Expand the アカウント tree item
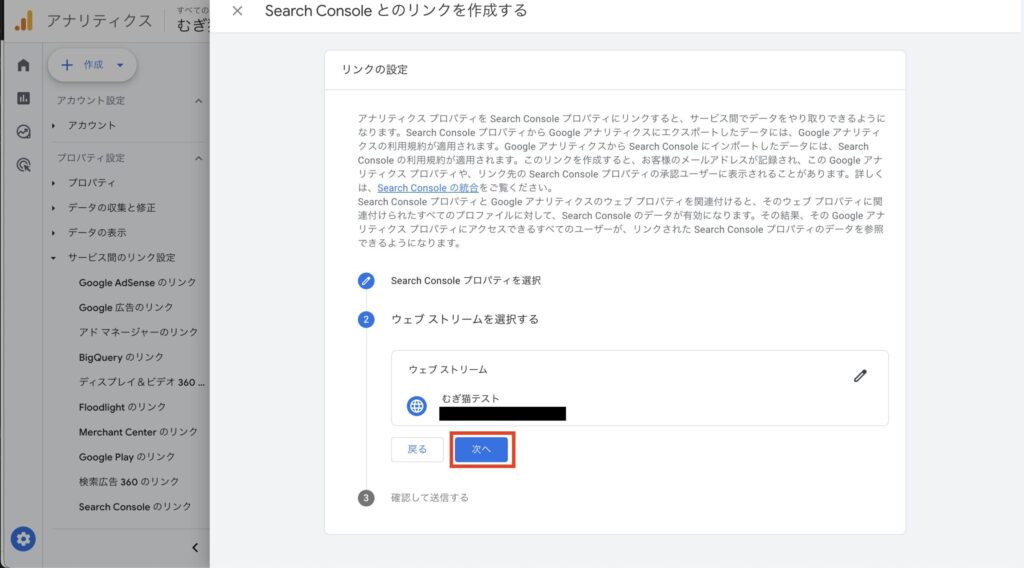This screenshot has height=568, width=1024. [x=54, y=125]
